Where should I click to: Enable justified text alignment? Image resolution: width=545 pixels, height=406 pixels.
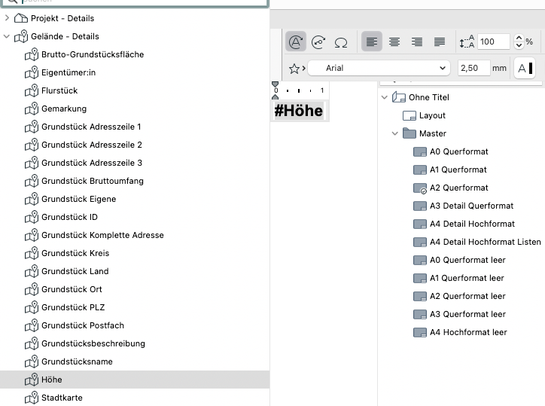[x=439, y=42]
